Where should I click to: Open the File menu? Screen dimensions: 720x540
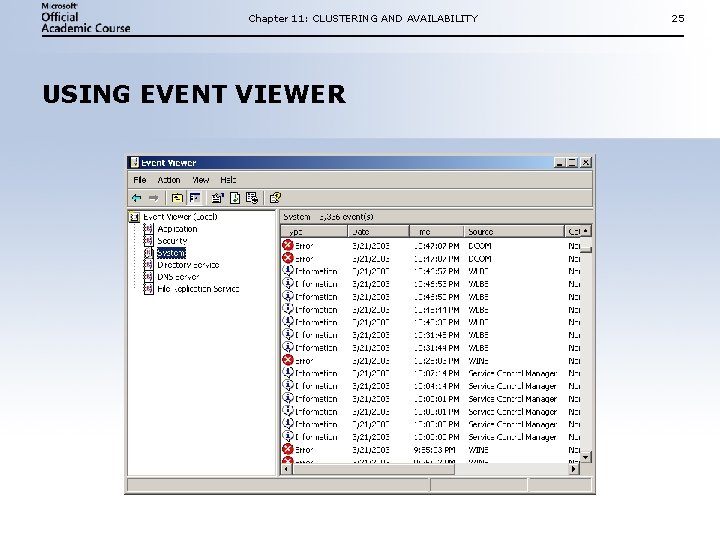click(x=140, y=180)
